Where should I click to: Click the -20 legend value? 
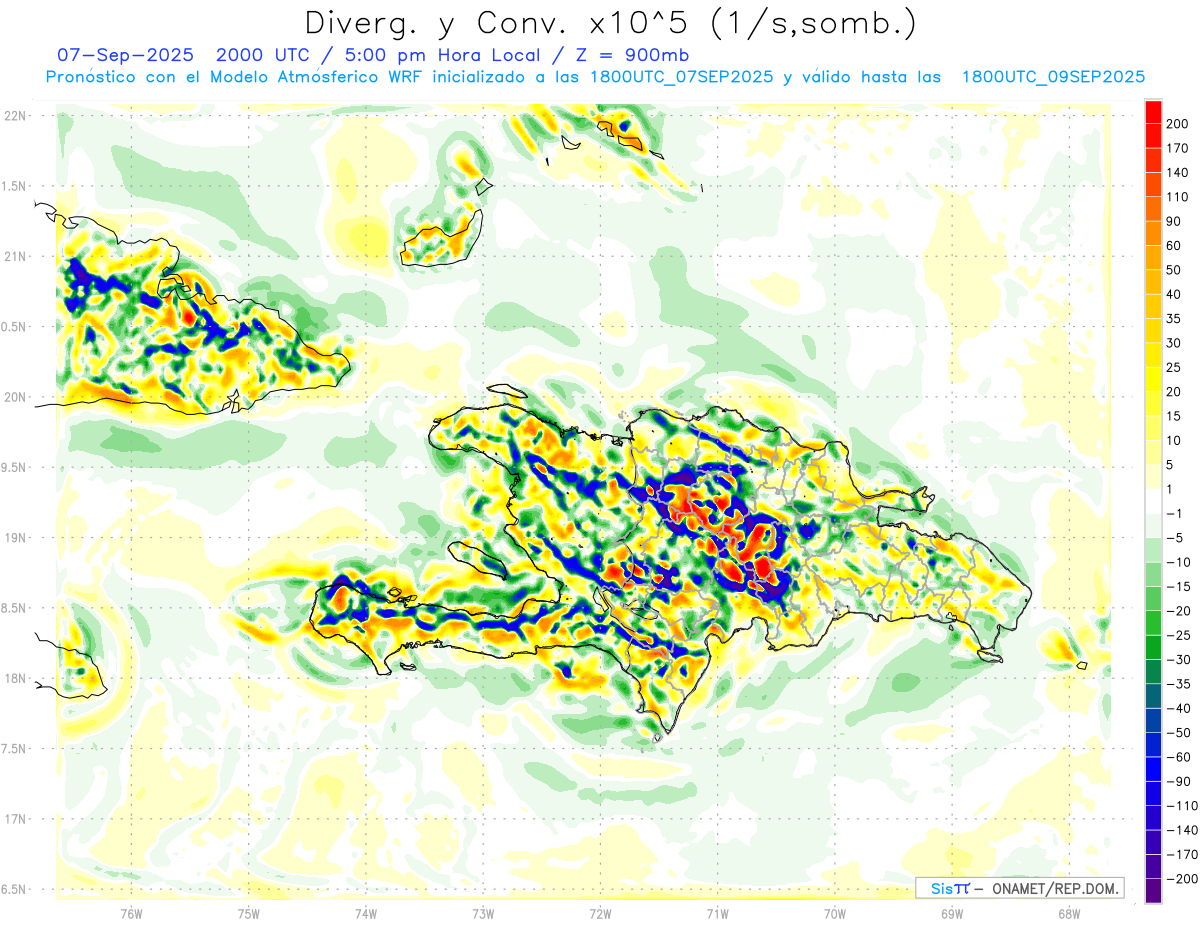pyautogui.click(x=1178, y=611)
